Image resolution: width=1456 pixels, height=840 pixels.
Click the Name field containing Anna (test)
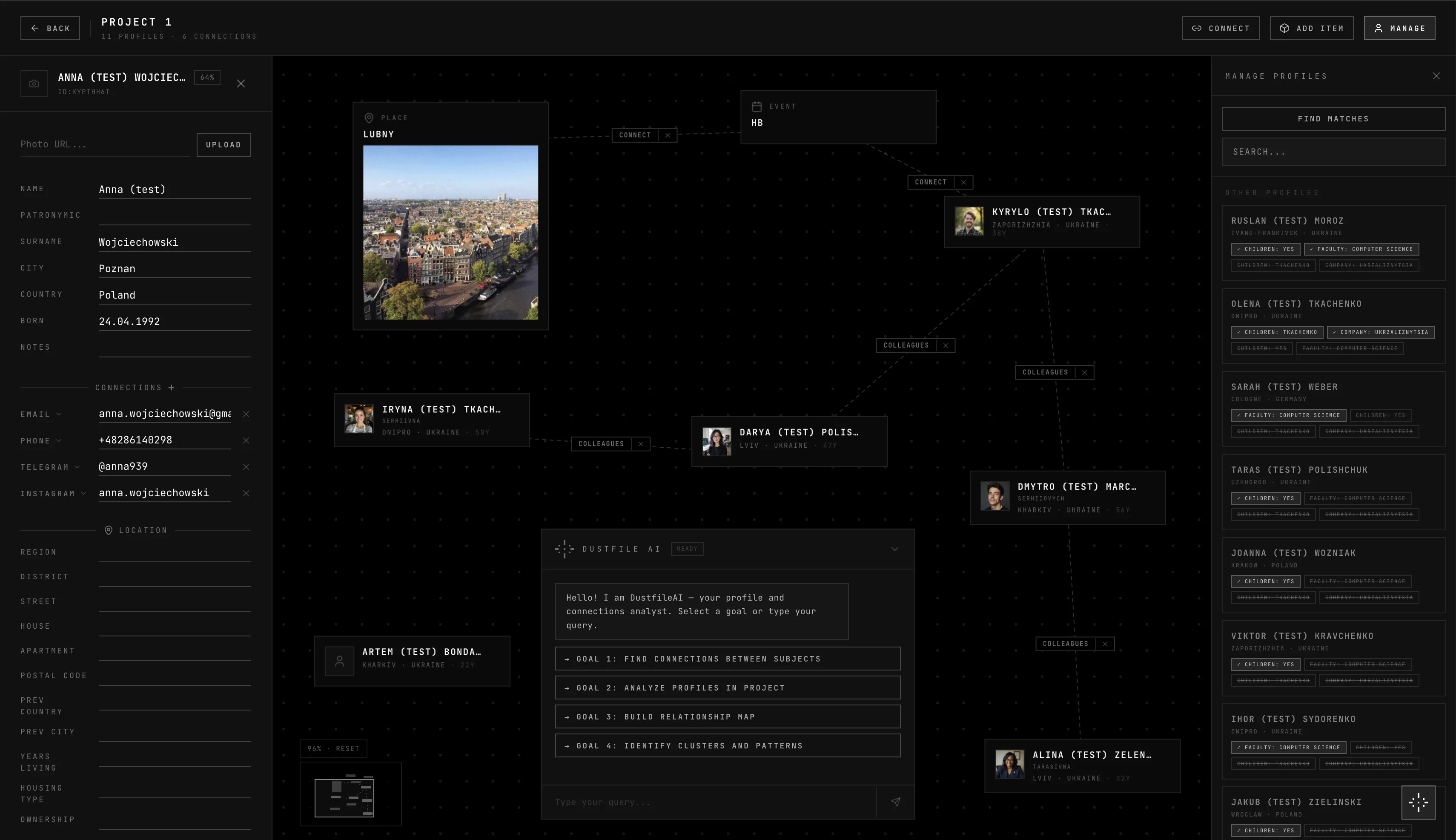(x=175, y=189)
